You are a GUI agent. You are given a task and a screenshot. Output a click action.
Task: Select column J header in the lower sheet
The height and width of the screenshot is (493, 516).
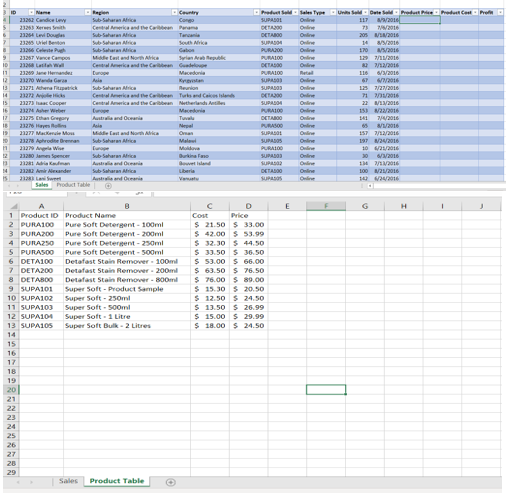coord(481,206)
